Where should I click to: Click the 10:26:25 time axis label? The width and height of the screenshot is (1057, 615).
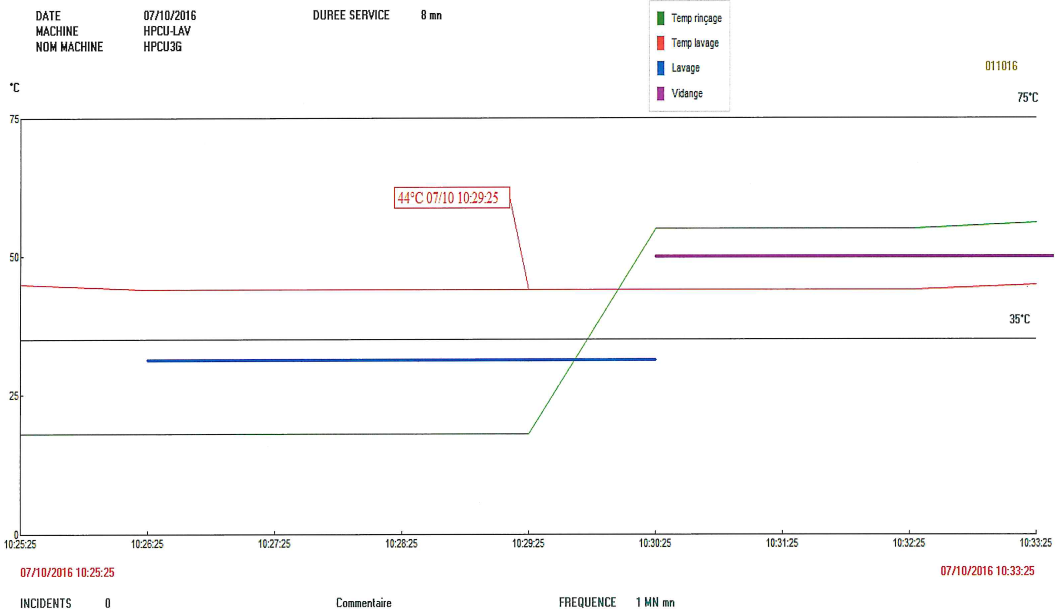point(148,545)
